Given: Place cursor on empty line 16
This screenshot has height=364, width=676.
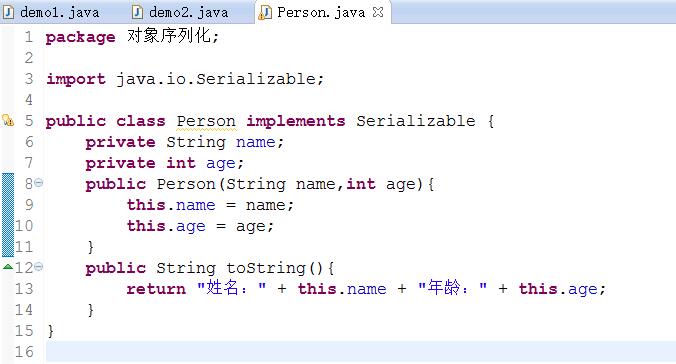Looking at the screenshot, I should point(360,352).
